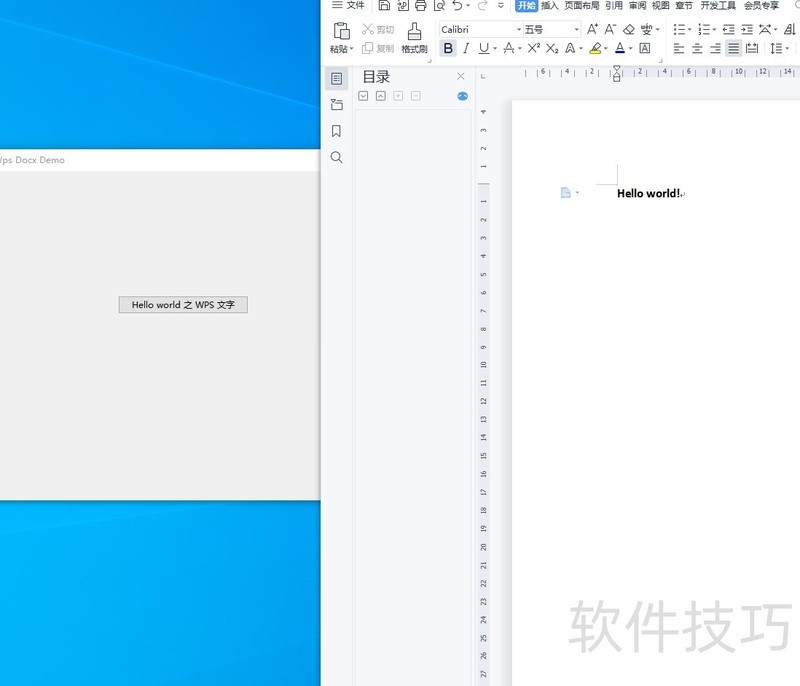Toggle Subscript formatting
Screen dimensions: 800x686
pos(552,48)
